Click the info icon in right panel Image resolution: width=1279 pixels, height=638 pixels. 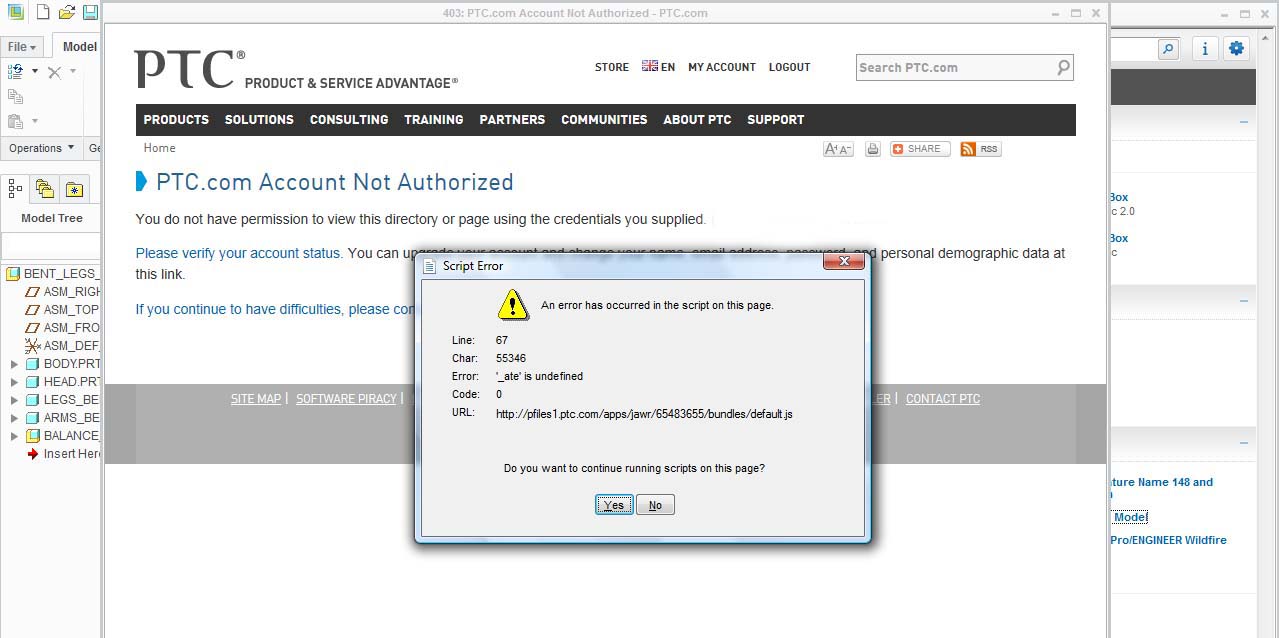point(1205,48)
